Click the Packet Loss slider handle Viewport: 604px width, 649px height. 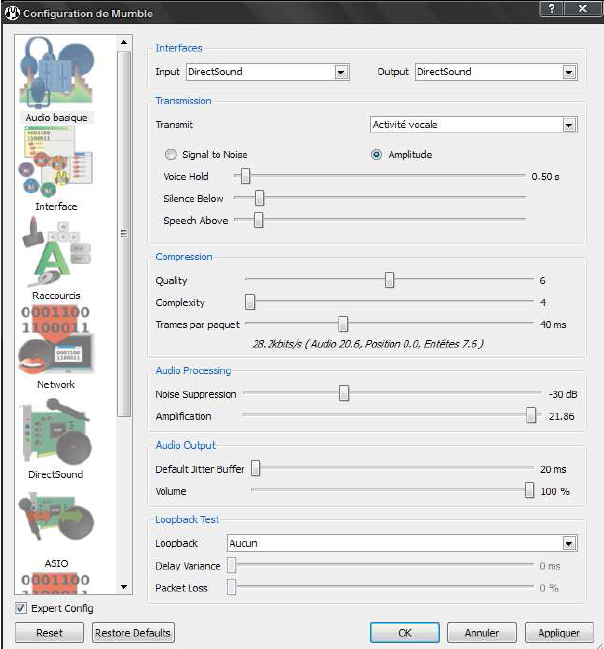click(x=232, y=587)
